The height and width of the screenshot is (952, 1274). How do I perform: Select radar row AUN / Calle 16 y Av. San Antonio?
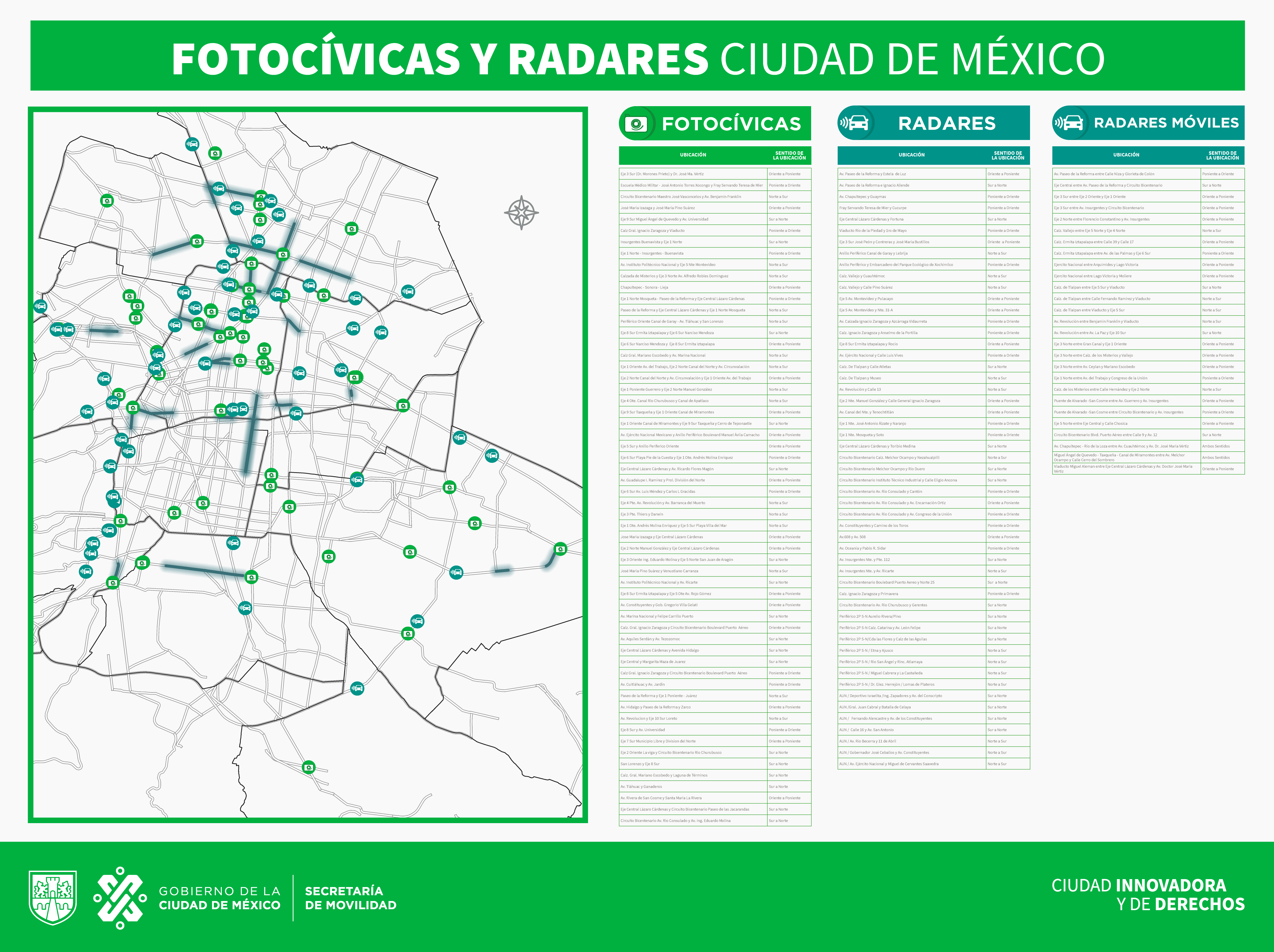pyautogui.click(x=934, y=730)
